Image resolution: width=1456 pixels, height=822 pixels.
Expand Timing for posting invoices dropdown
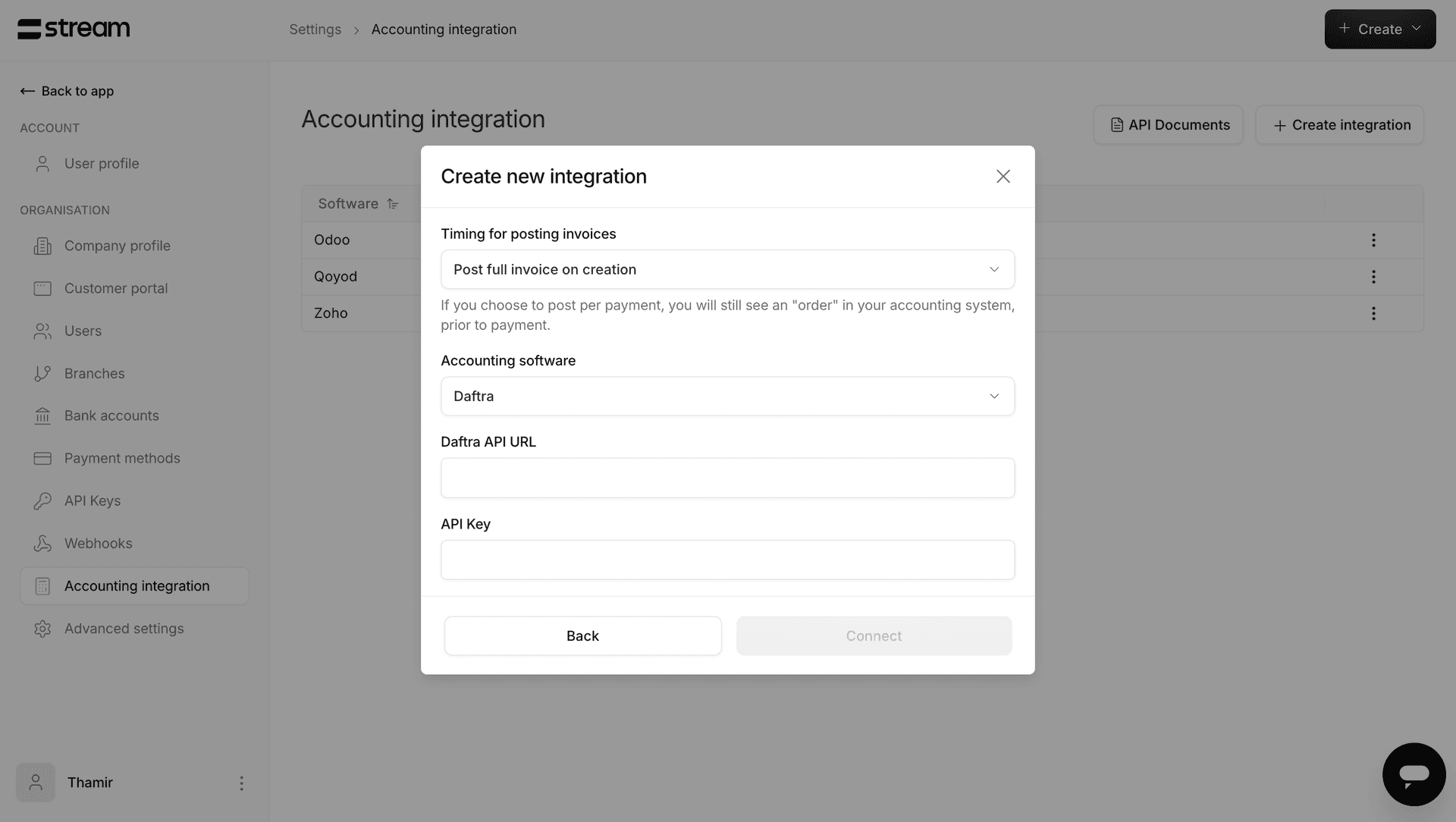[x=727, y=269]
